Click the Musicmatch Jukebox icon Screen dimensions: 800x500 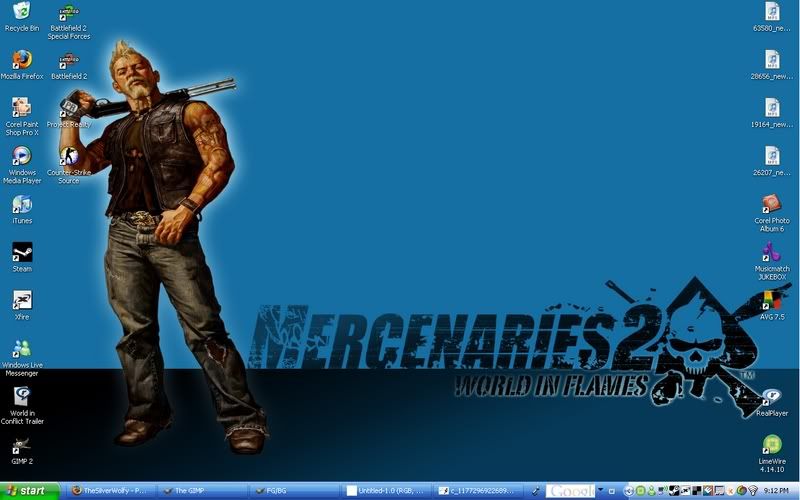[772, 261]
